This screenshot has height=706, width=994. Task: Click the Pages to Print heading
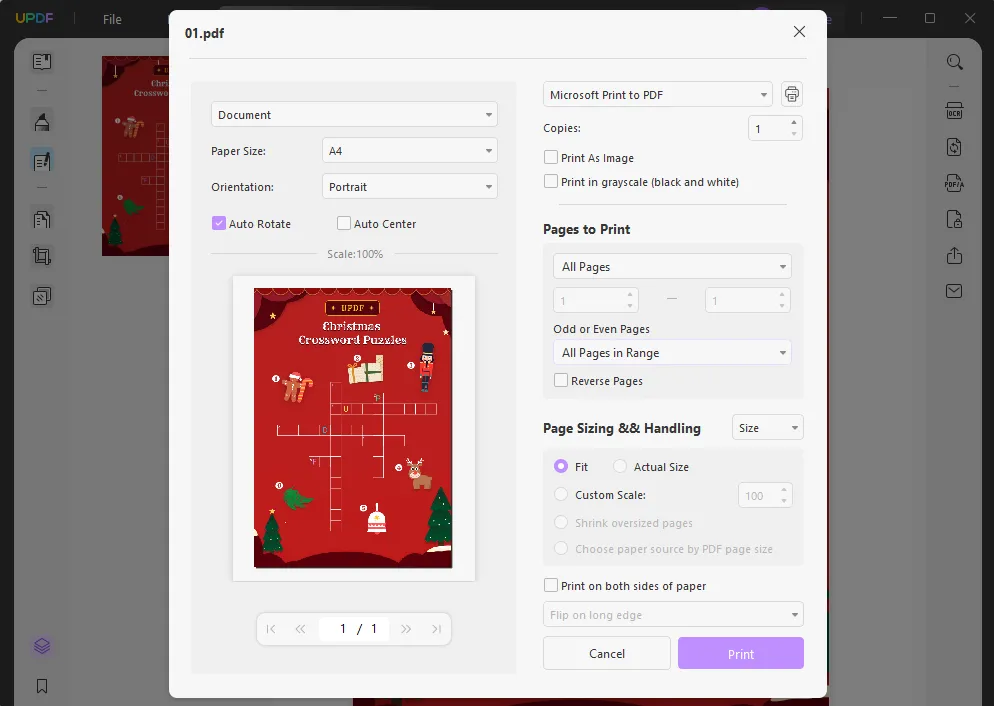point(586,229)
